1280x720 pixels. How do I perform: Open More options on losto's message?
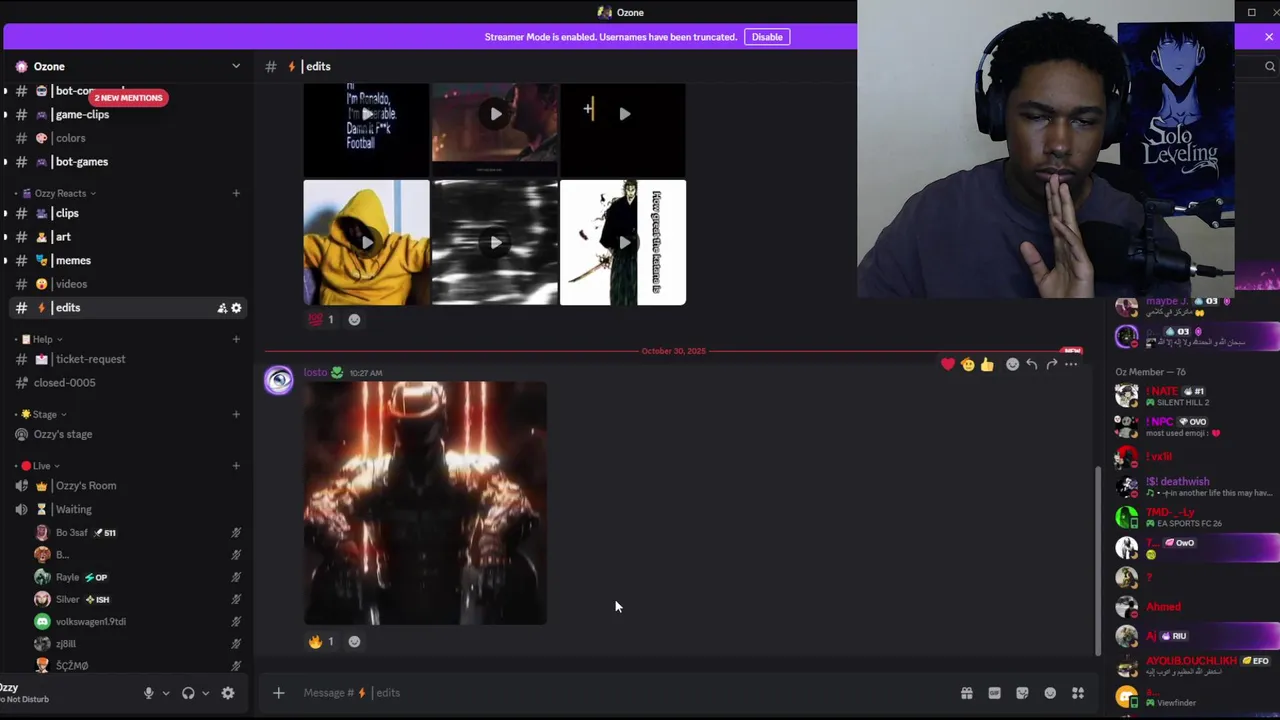tap(1071, 364)
